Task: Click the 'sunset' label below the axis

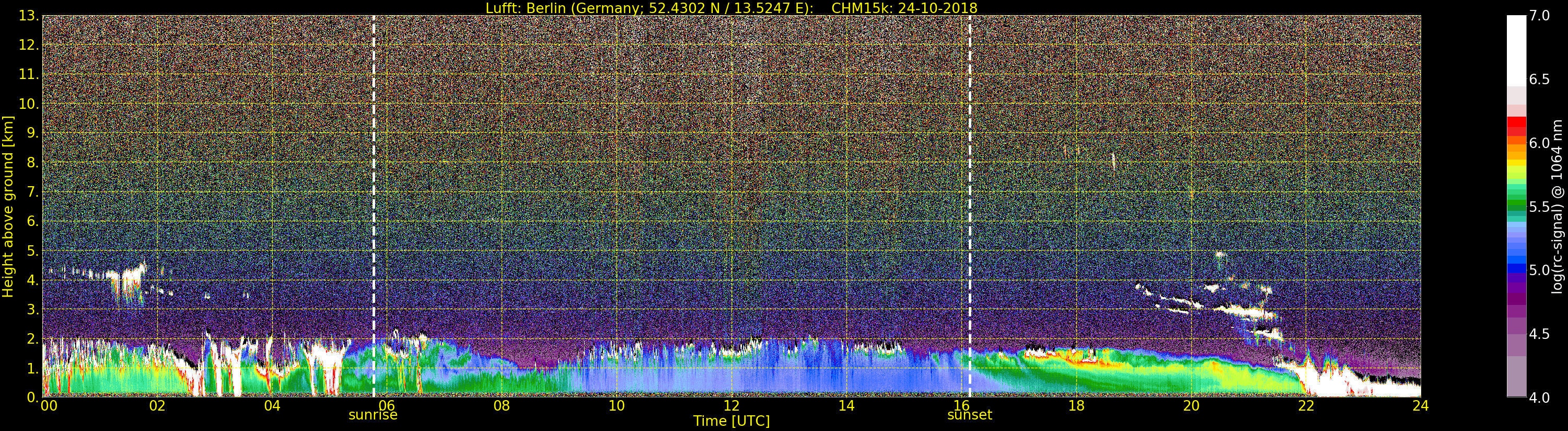Action: 970,415
